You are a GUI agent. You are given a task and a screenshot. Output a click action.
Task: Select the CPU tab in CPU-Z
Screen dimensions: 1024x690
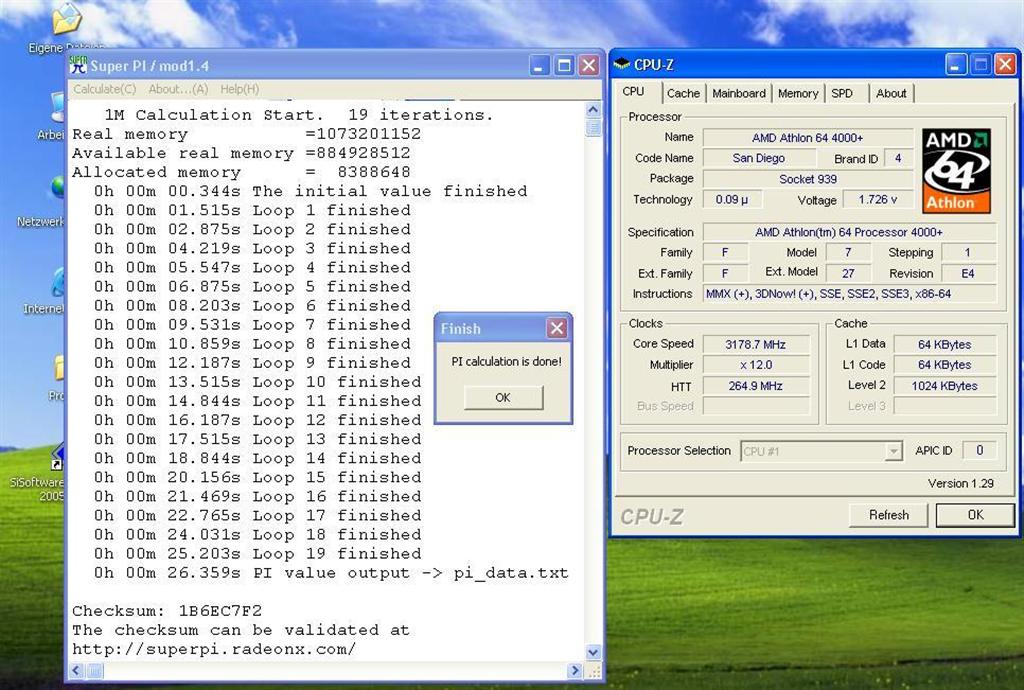point(633,91)
